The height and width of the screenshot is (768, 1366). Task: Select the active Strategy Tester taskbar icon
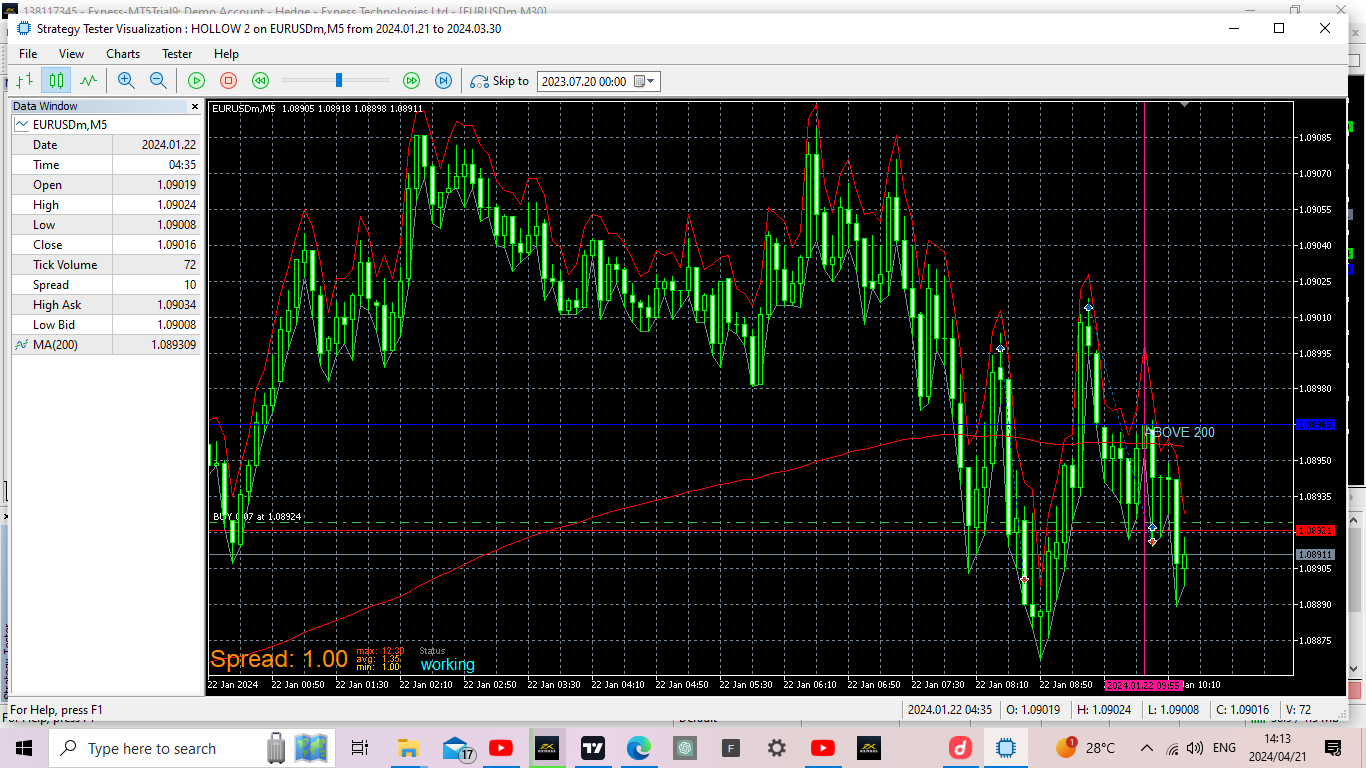[1006, 748]
